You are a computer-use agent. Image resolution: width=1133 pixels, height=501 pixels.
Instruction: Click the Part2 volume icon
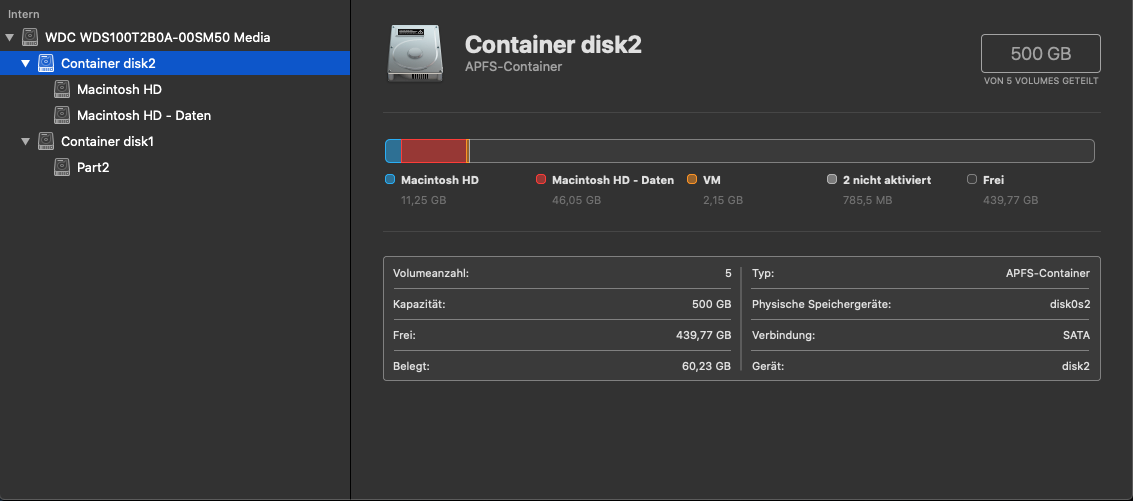coord(62,167)
